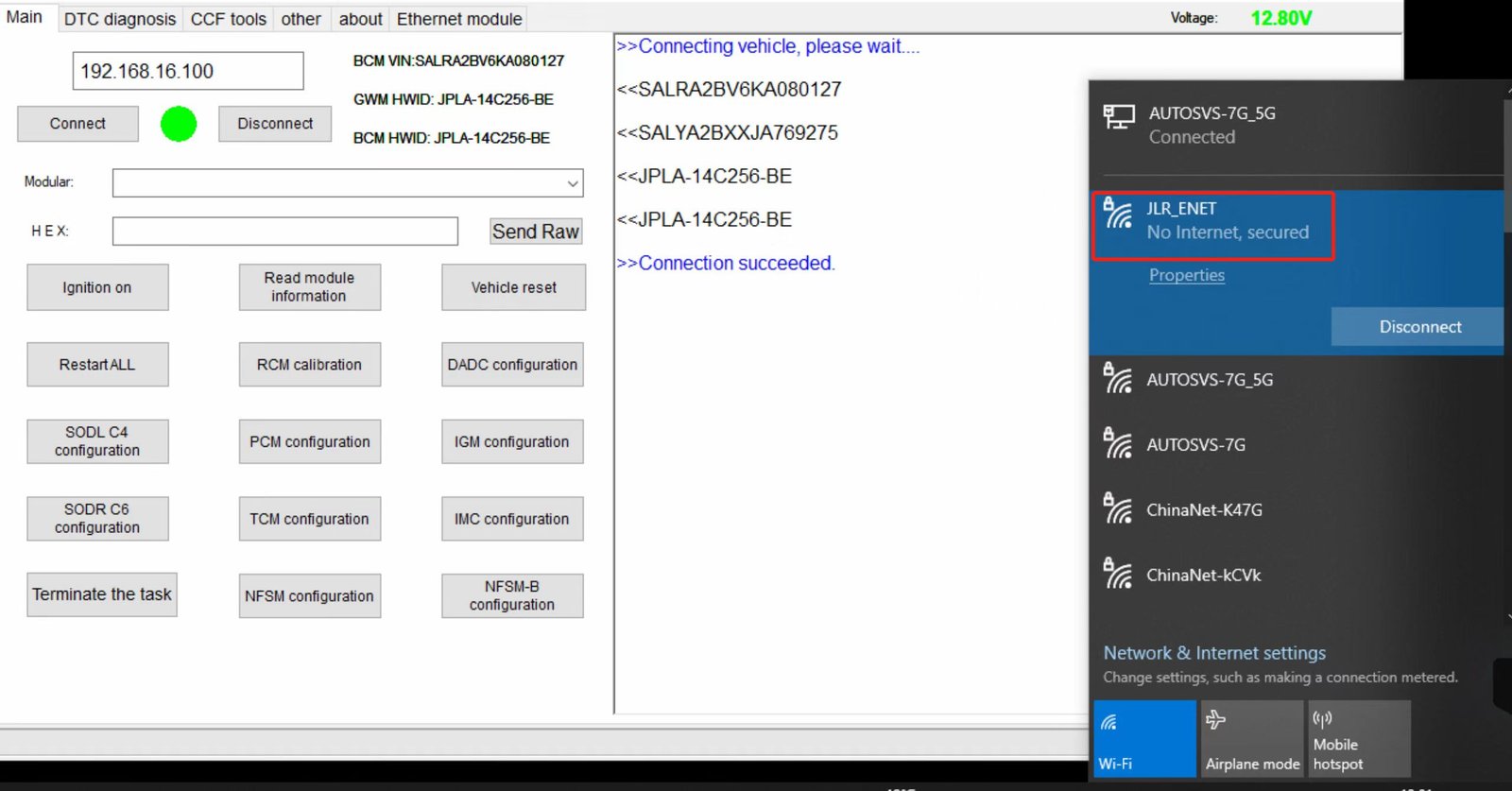
Task: Open Properties link for JLR_ENET
Action: 1187,275
